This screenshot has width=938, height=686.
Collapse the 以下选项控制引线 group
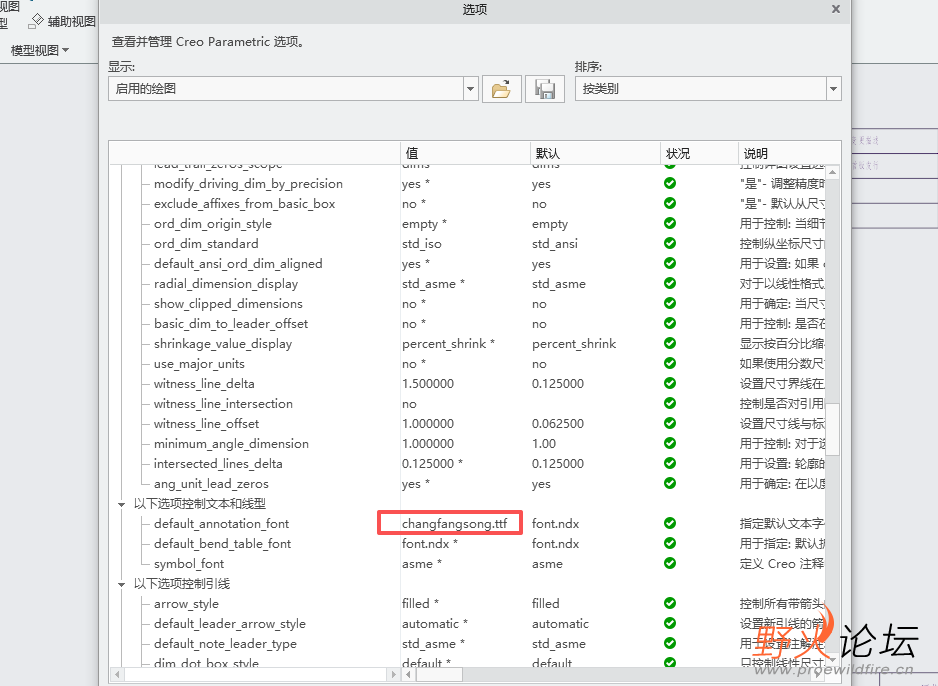click(122, 584)
